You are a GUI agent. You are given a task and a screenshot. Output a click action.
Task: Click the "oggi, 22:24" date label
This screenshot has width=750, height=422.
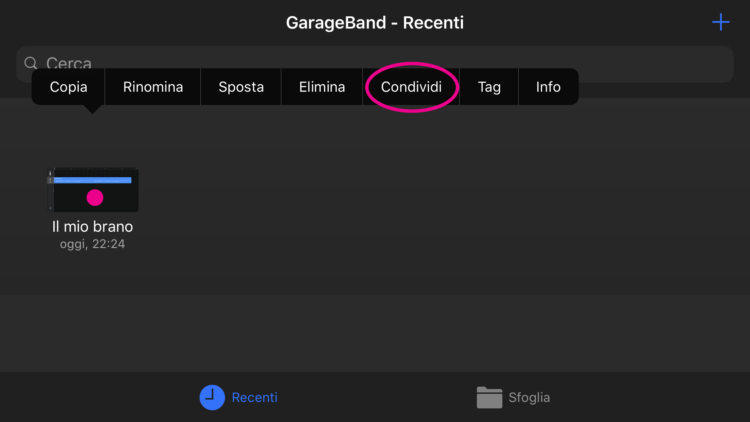pyautogui.click(x=92, y=243)
